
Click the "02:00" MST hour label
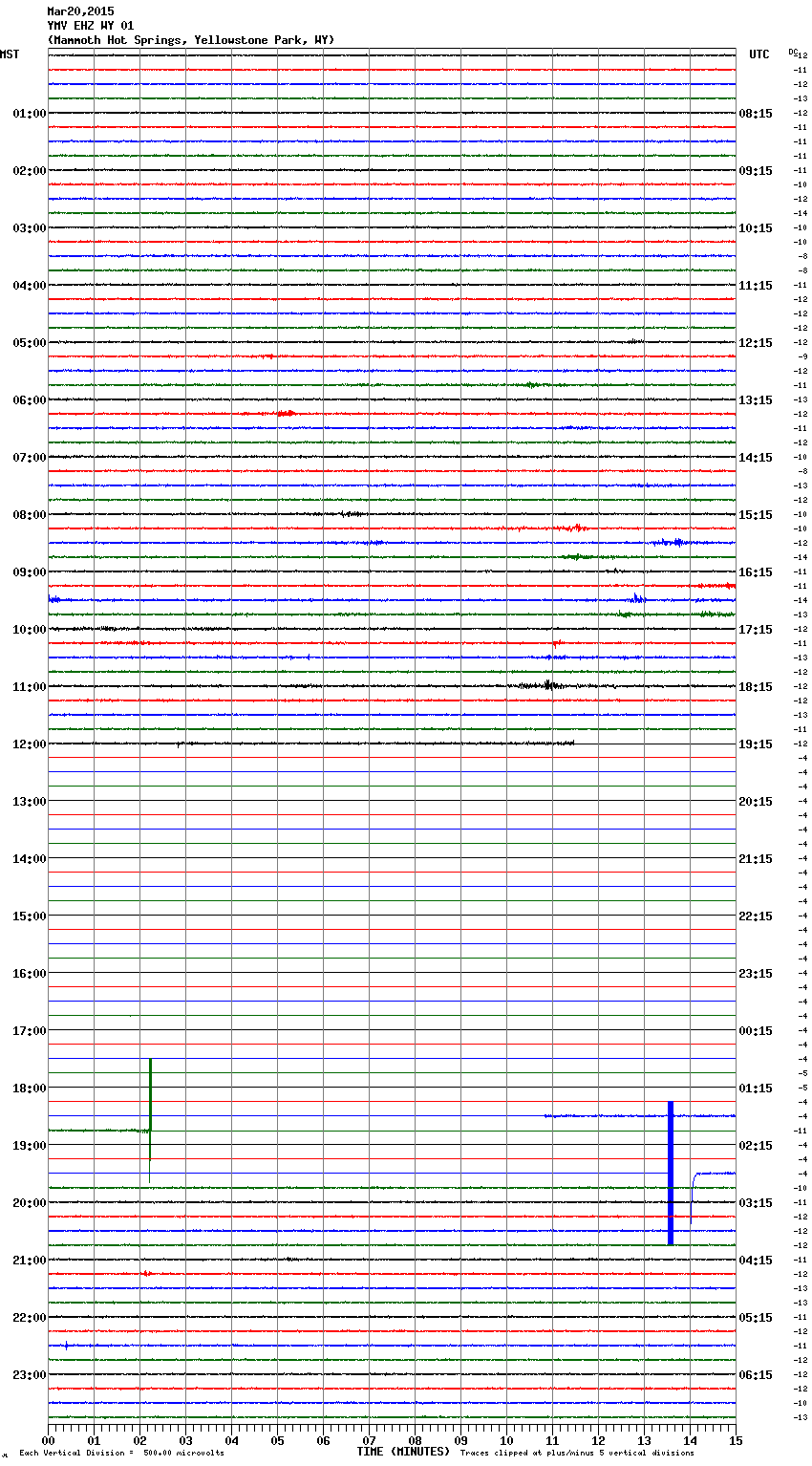point(30,171)
